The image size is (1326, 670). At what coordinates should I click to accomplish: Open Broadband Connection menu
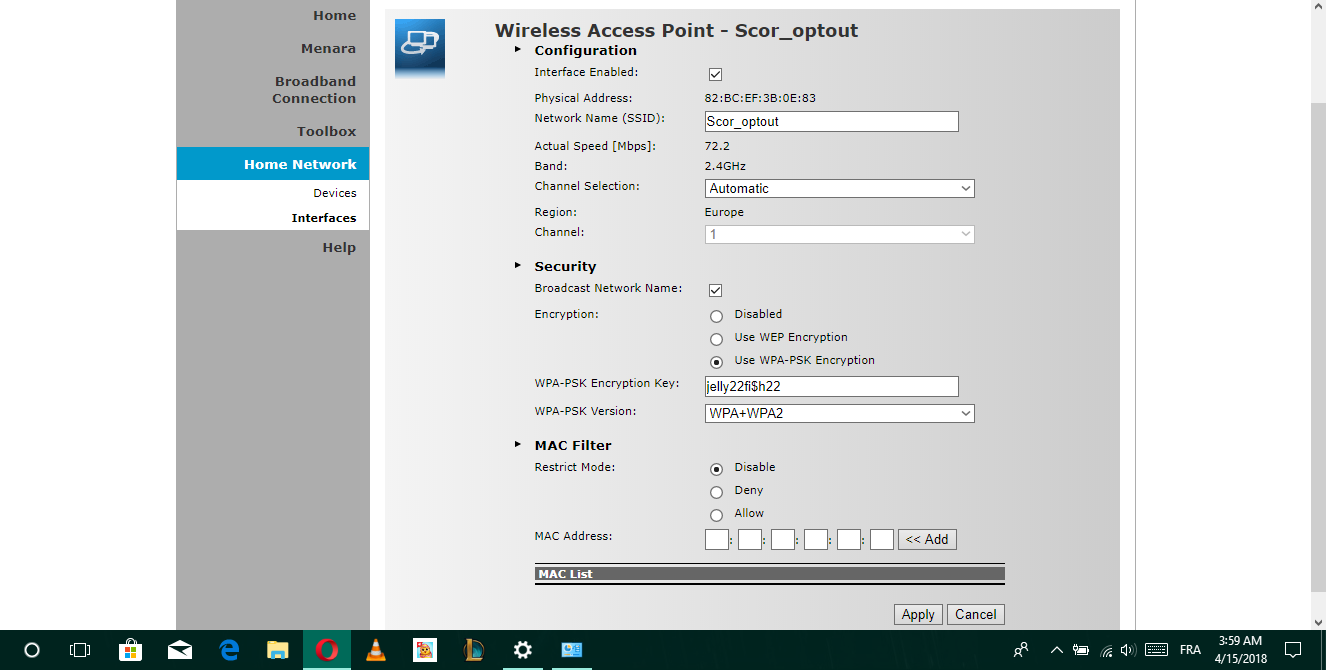click(314, 90)
